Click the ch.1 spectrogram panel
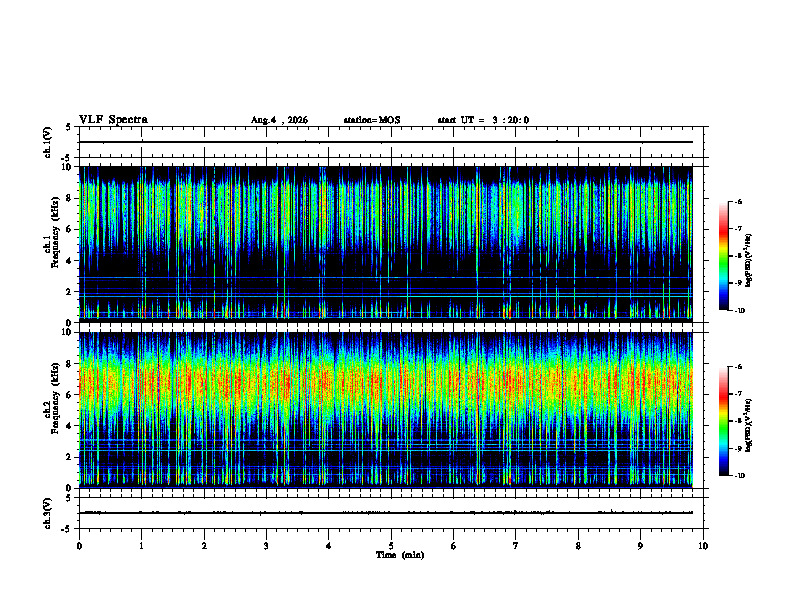The height and width of the screenshot is (612, 792). point(385,244)
